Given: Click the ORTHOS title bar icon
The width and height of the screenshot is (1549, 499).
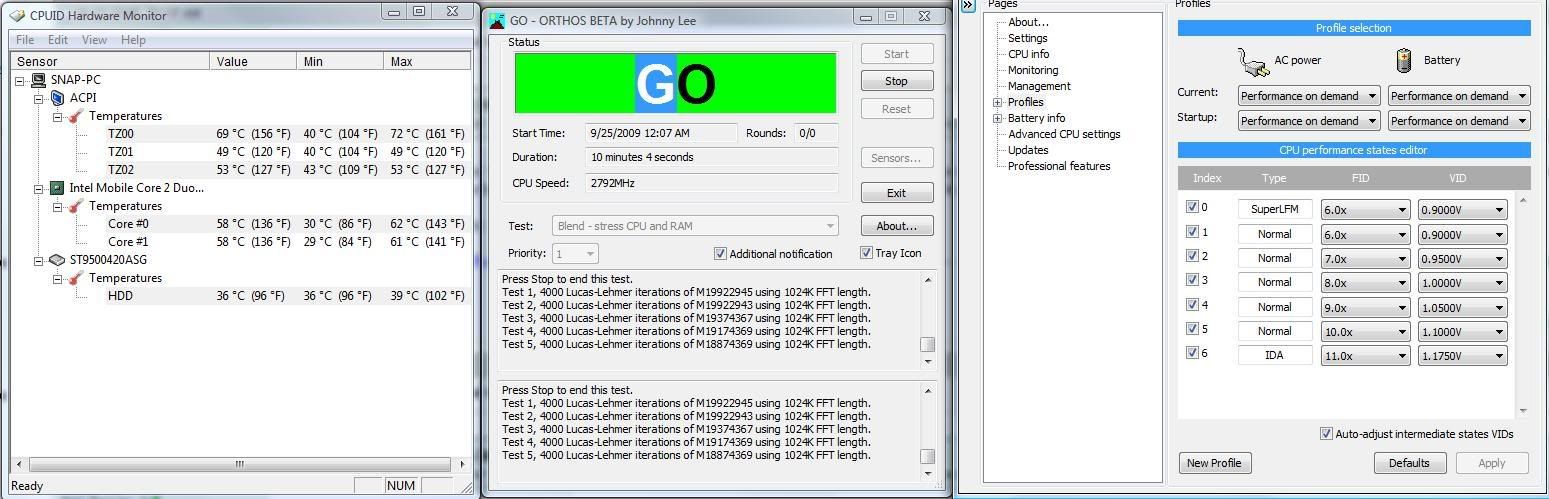Looking at the screenshot, I should [x=497, y=20].
